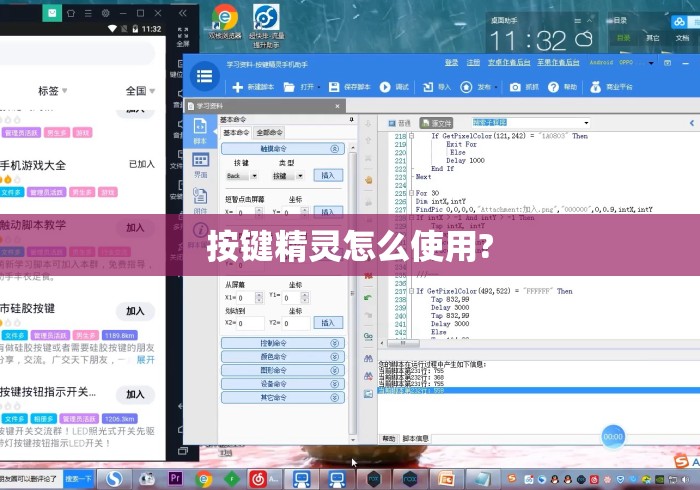Viewport: 700px width, 490px height.
Task: Click 插入 next to the 按键 type dropdown
Action: tap(328, 175)
